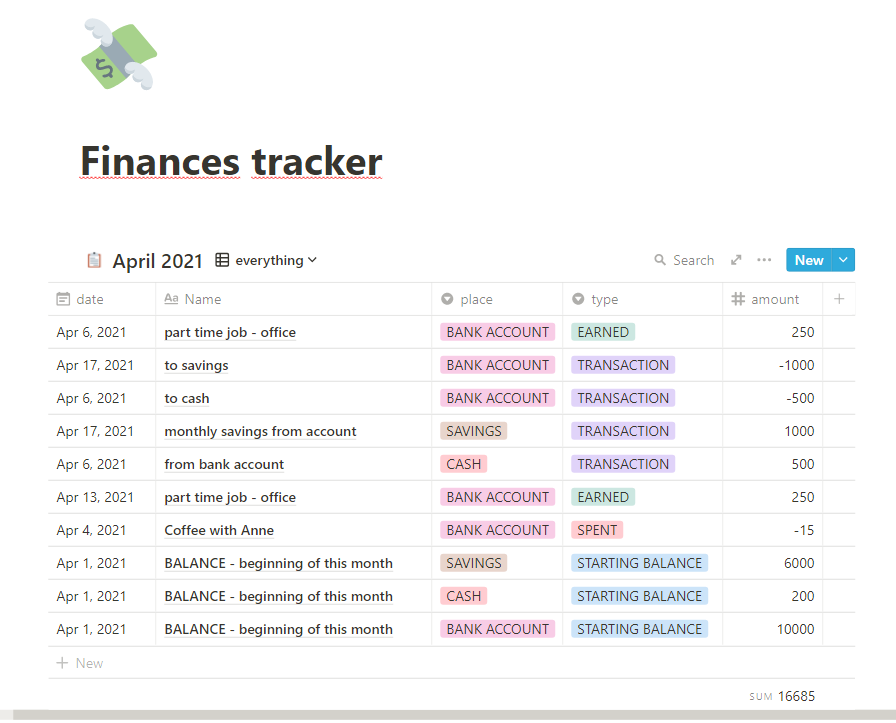The image size is (896, 723).
Task: Click the SAVINGS tag in monthly savings row
Action: tap(474, 431)
